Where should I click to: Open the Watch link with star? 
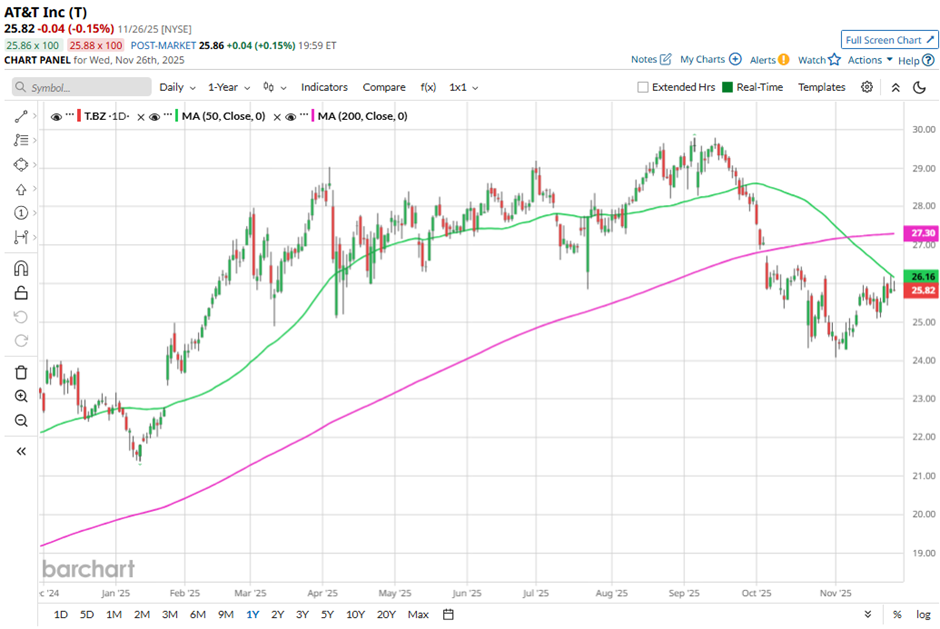click(819, 60)
